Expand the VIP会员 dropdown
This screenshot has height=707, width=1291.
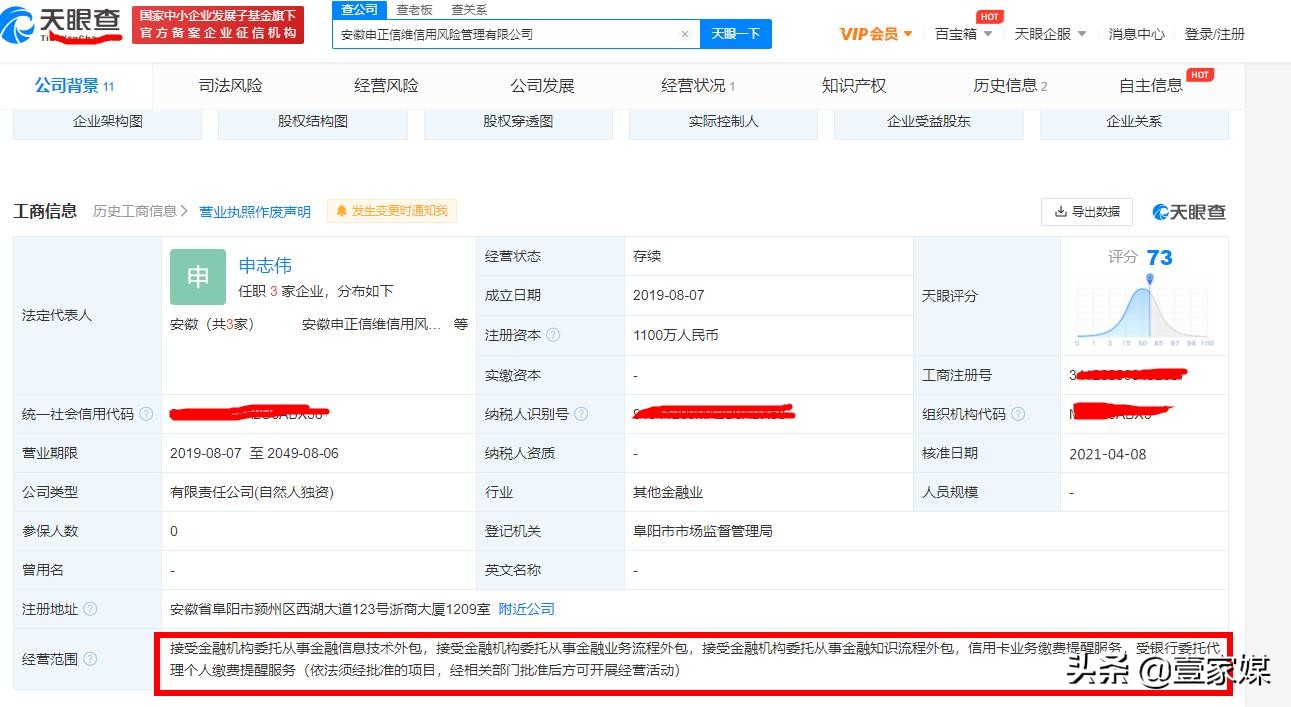tap(873, 33)
